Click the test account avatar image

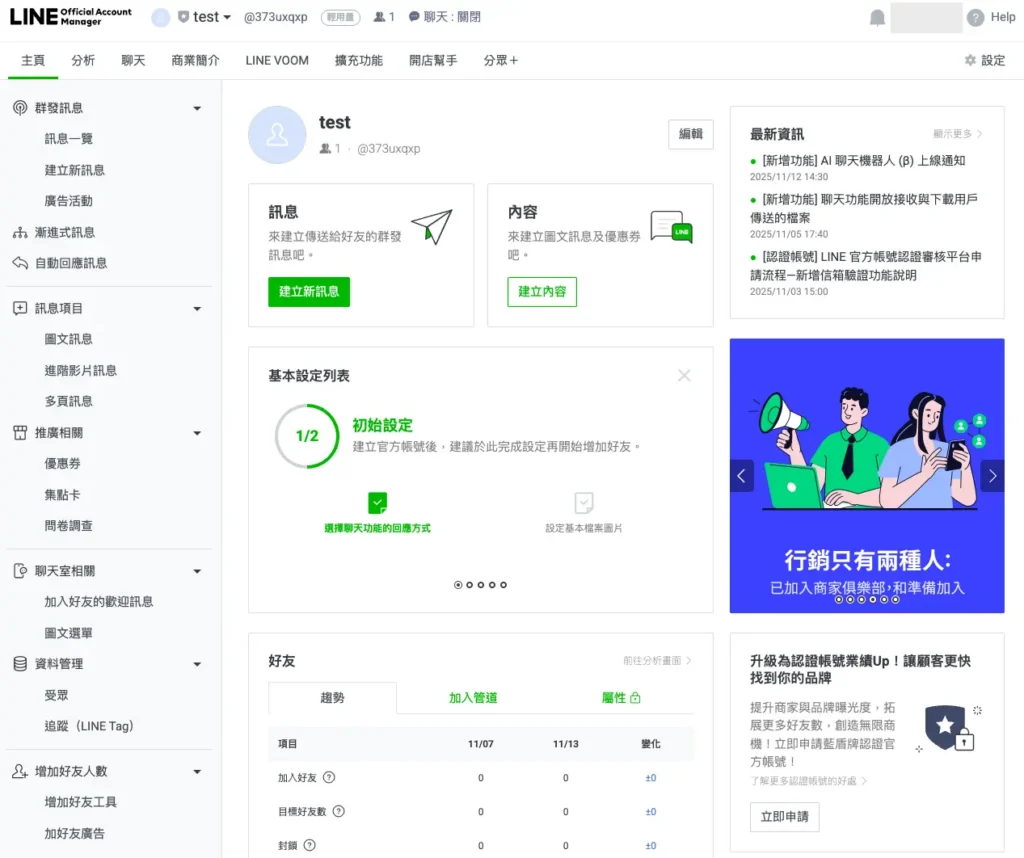(x=277, y=135)
